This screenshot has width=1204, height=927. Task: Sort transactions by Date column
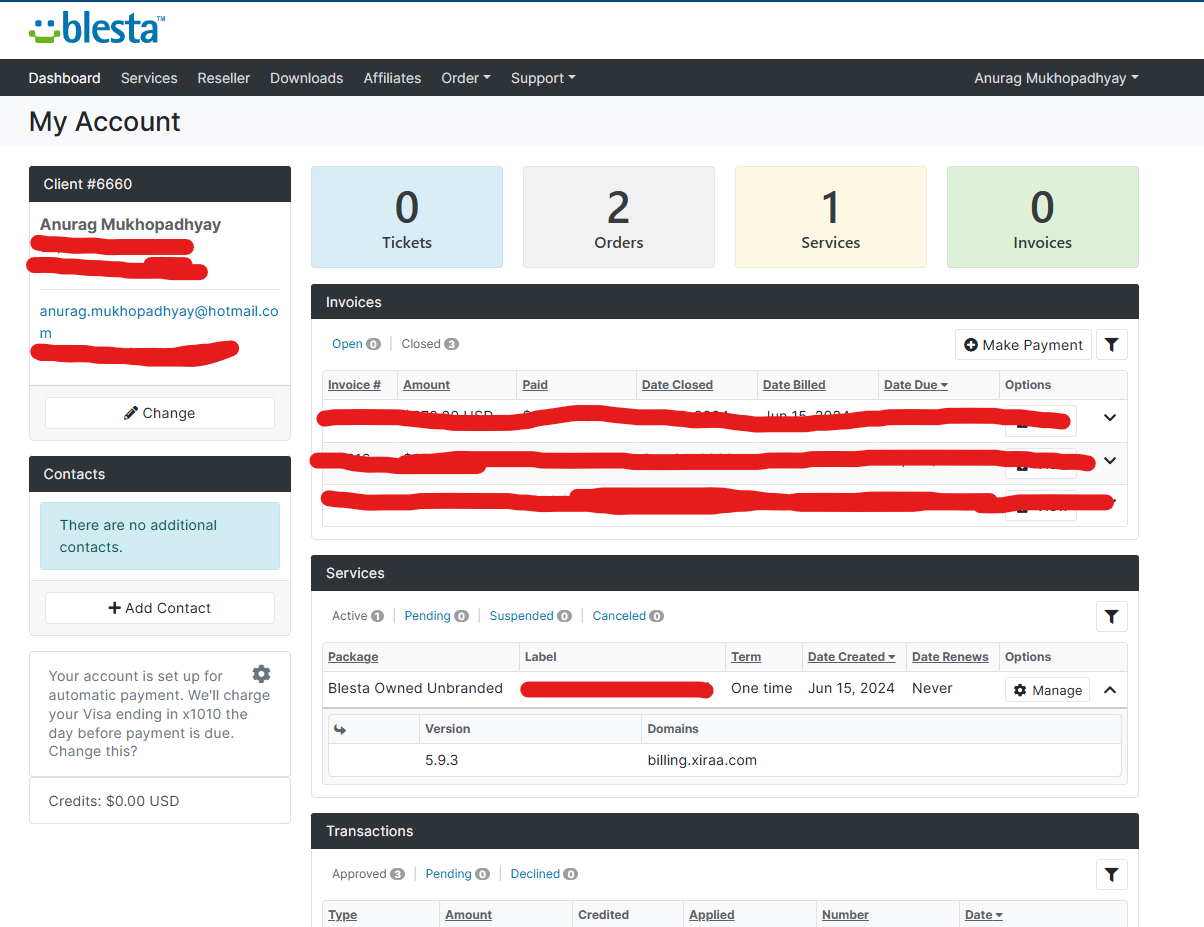point(984,915)
